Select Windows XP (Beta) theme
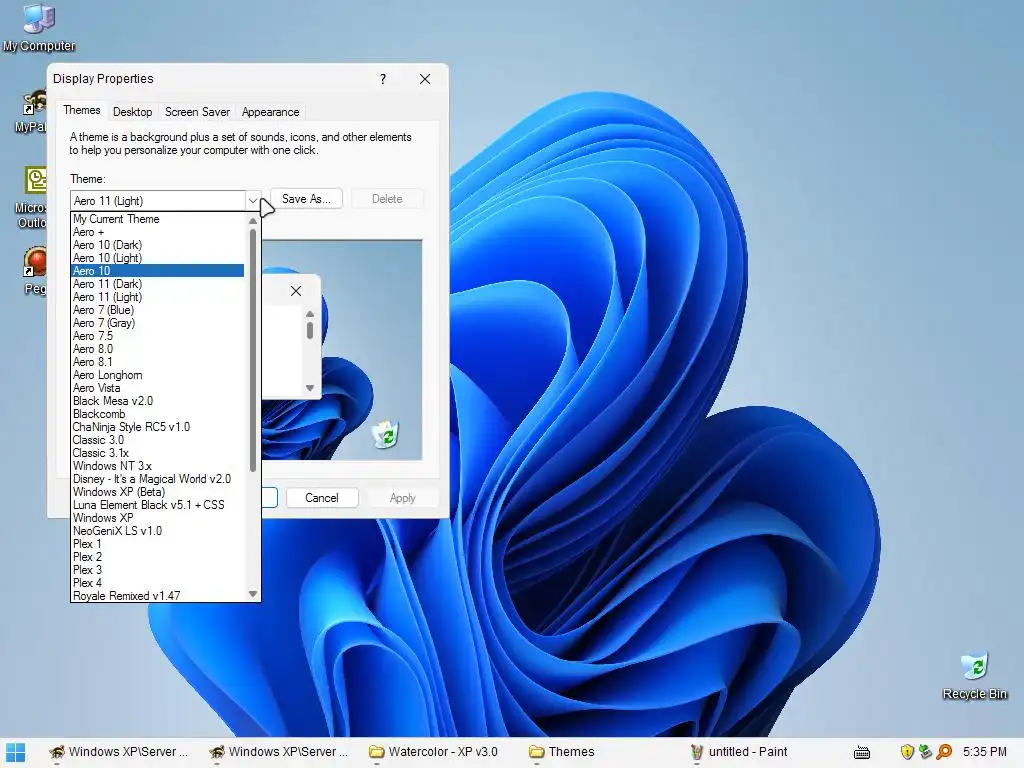1024x768 pixels. [157, 492]
